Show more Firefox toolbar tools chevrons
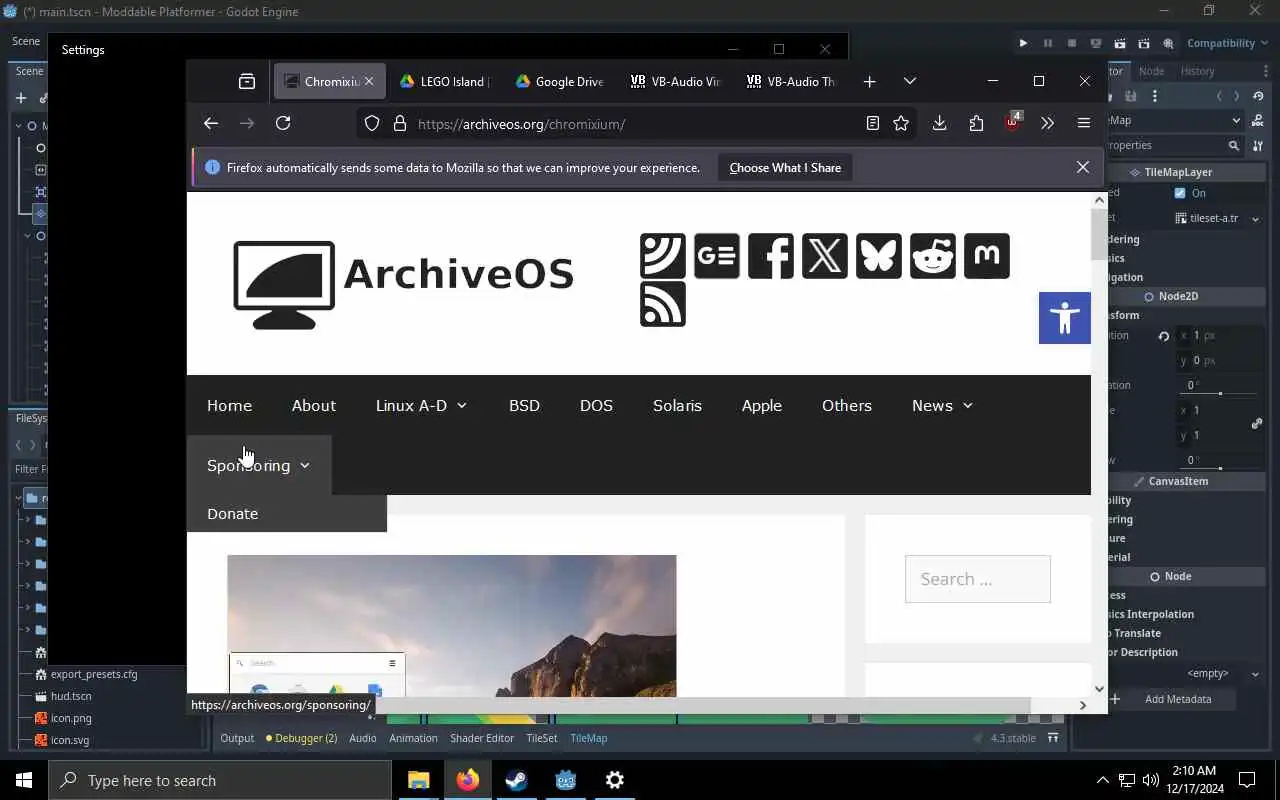The width and height of the screenshot is (1280, 800). click(x=1047, y=123)
